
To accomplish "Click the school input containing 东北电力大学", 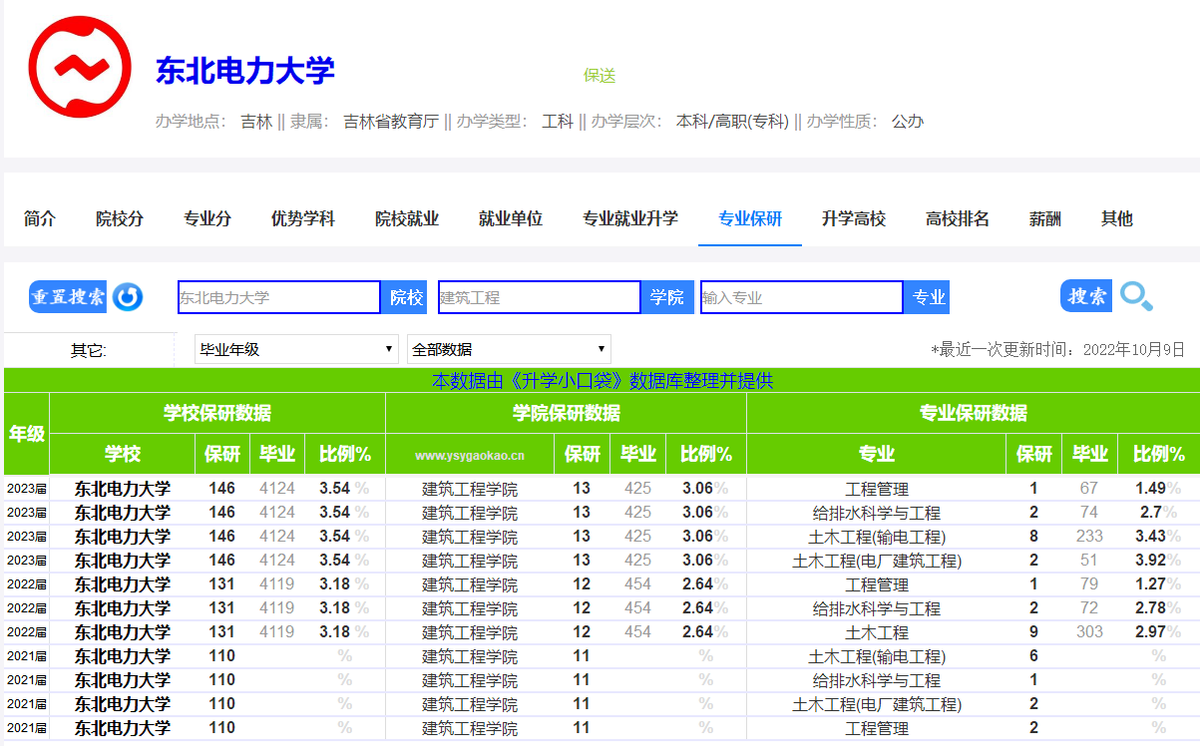I will [279, 297].
